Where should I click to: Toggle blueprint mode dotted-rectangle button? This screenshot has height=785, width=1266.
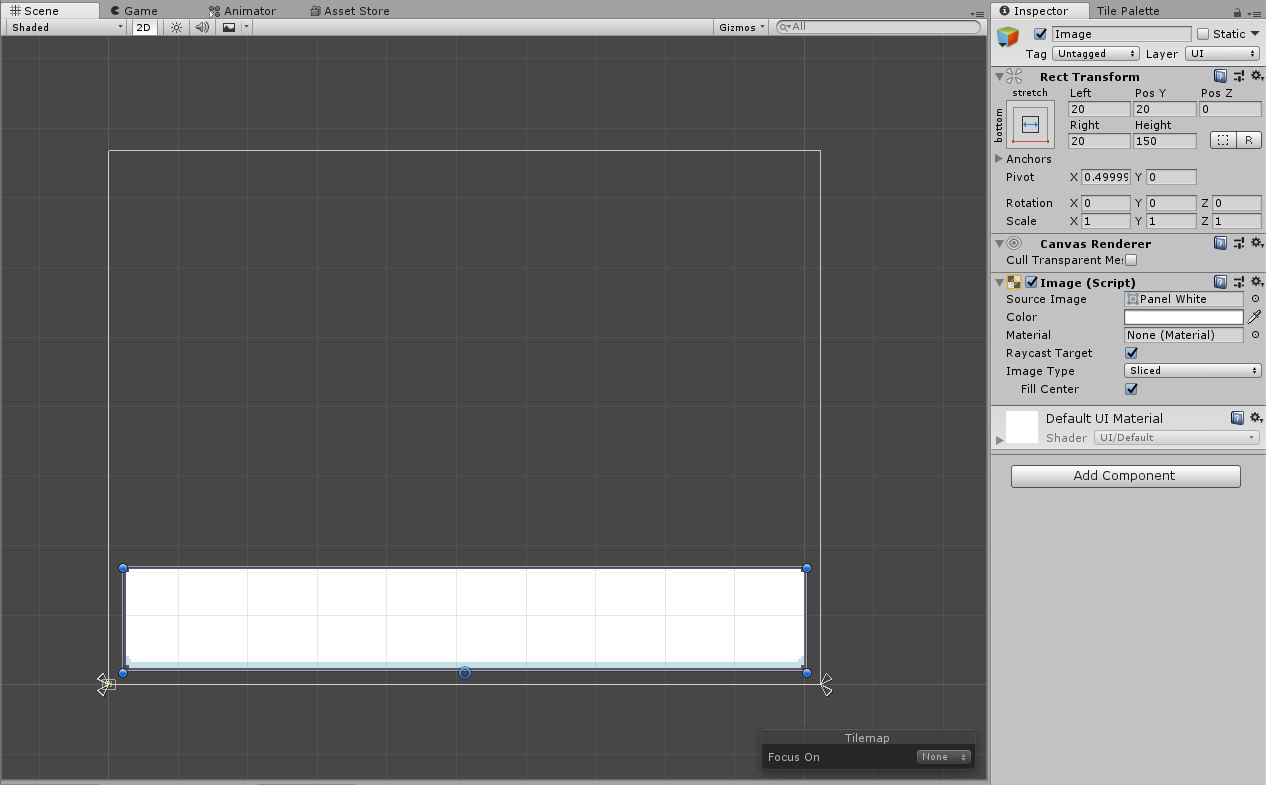click(x=1223, y=140)
